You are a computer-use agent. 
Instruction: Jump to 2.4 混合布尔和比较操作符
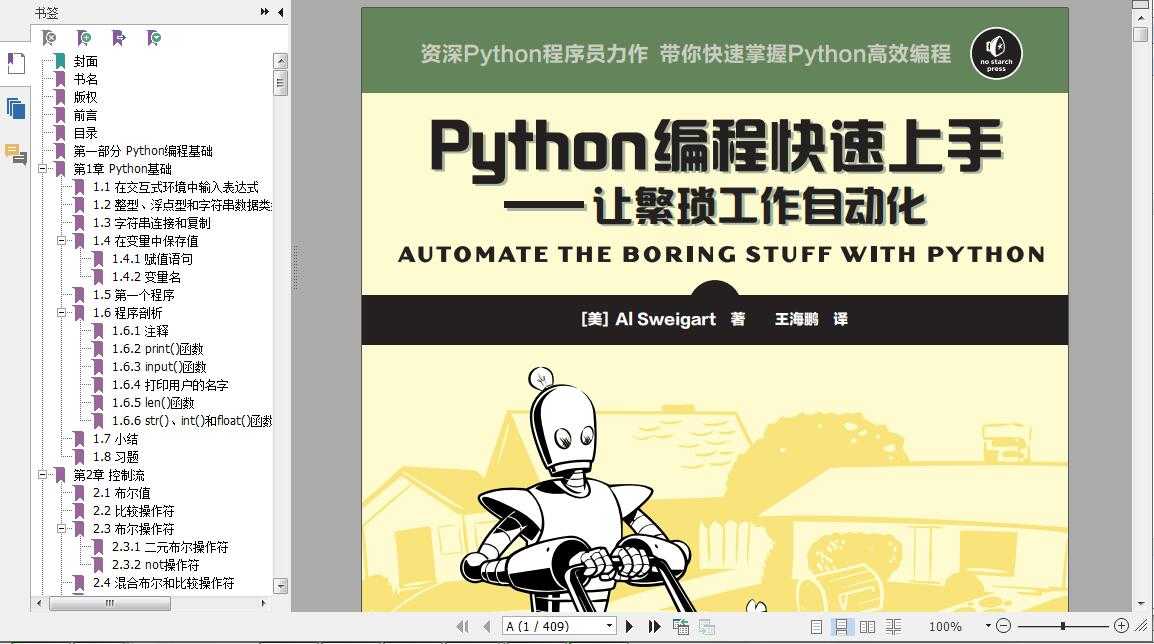pyautogui.click(x=163, y=583)
